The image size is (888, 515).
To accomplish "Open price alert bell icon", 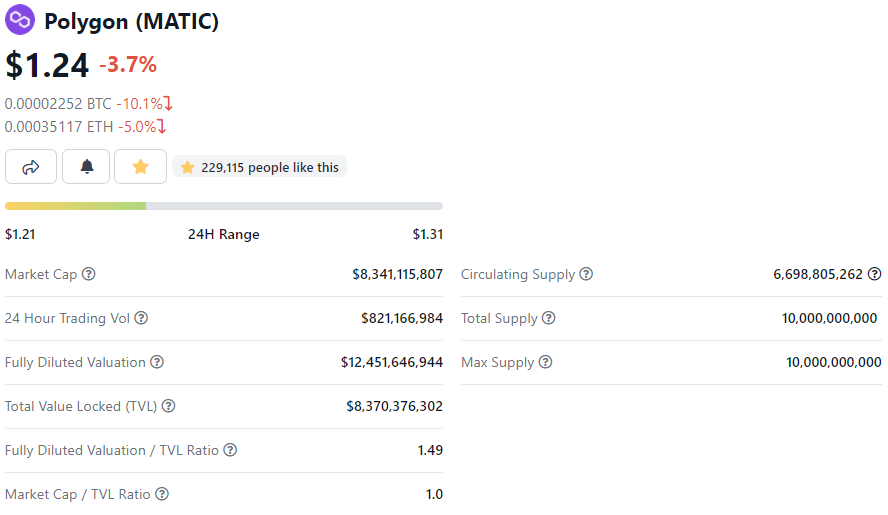I will 86,167.
